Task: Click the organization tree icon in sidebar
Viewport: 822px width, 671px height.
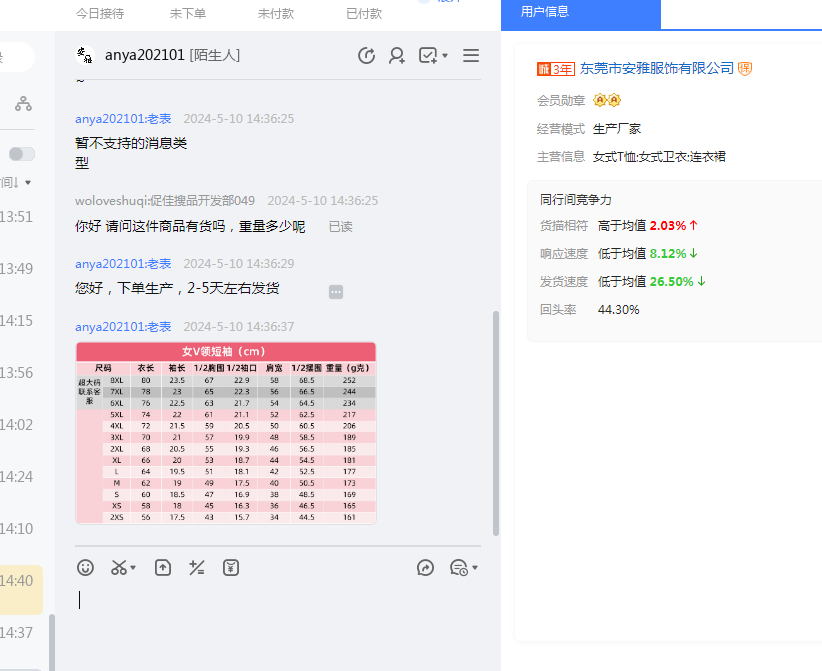Action: pos(23,104)
